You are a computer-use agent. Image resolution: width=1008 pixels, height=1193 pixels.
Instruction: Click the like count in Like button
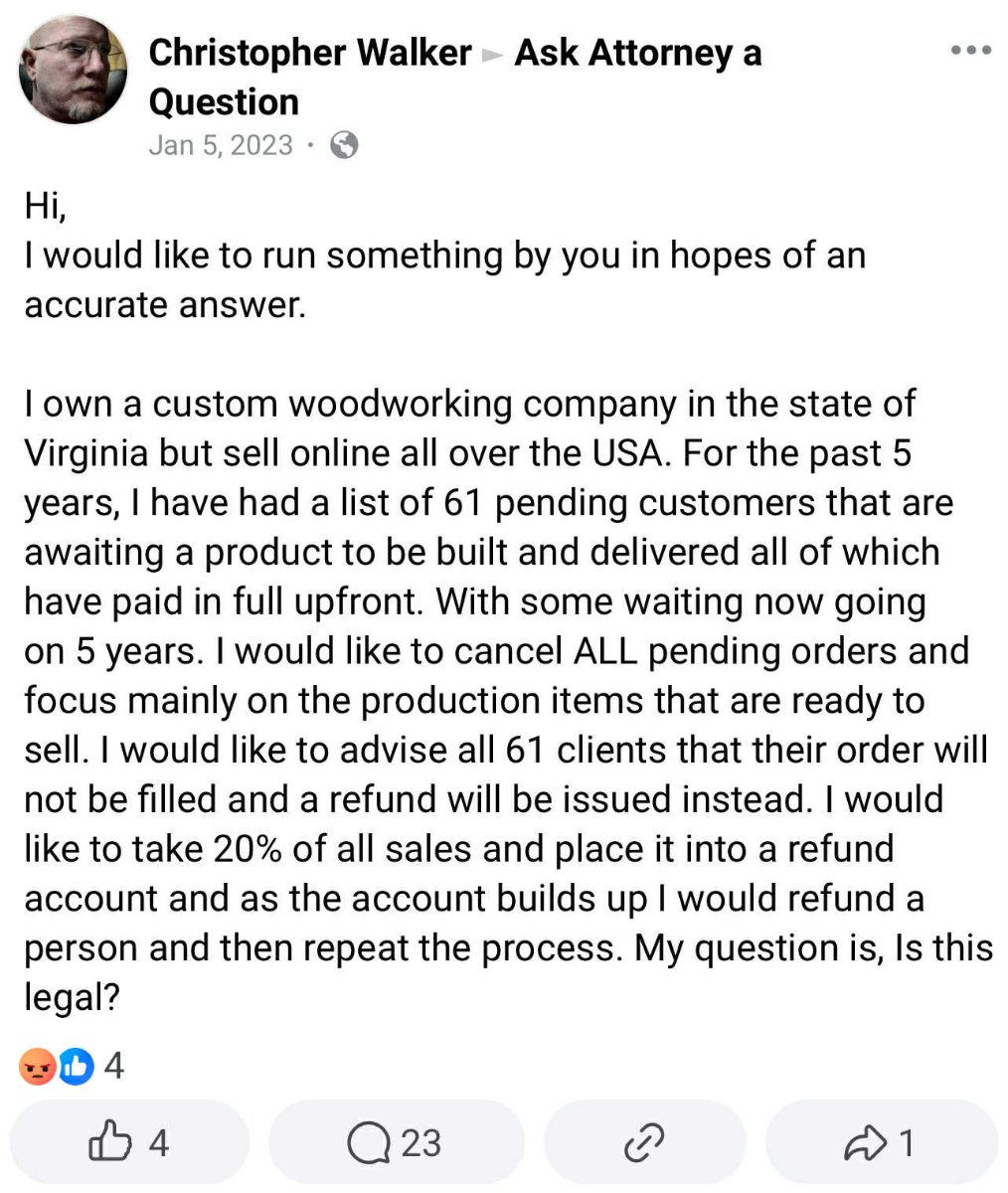158,1143
